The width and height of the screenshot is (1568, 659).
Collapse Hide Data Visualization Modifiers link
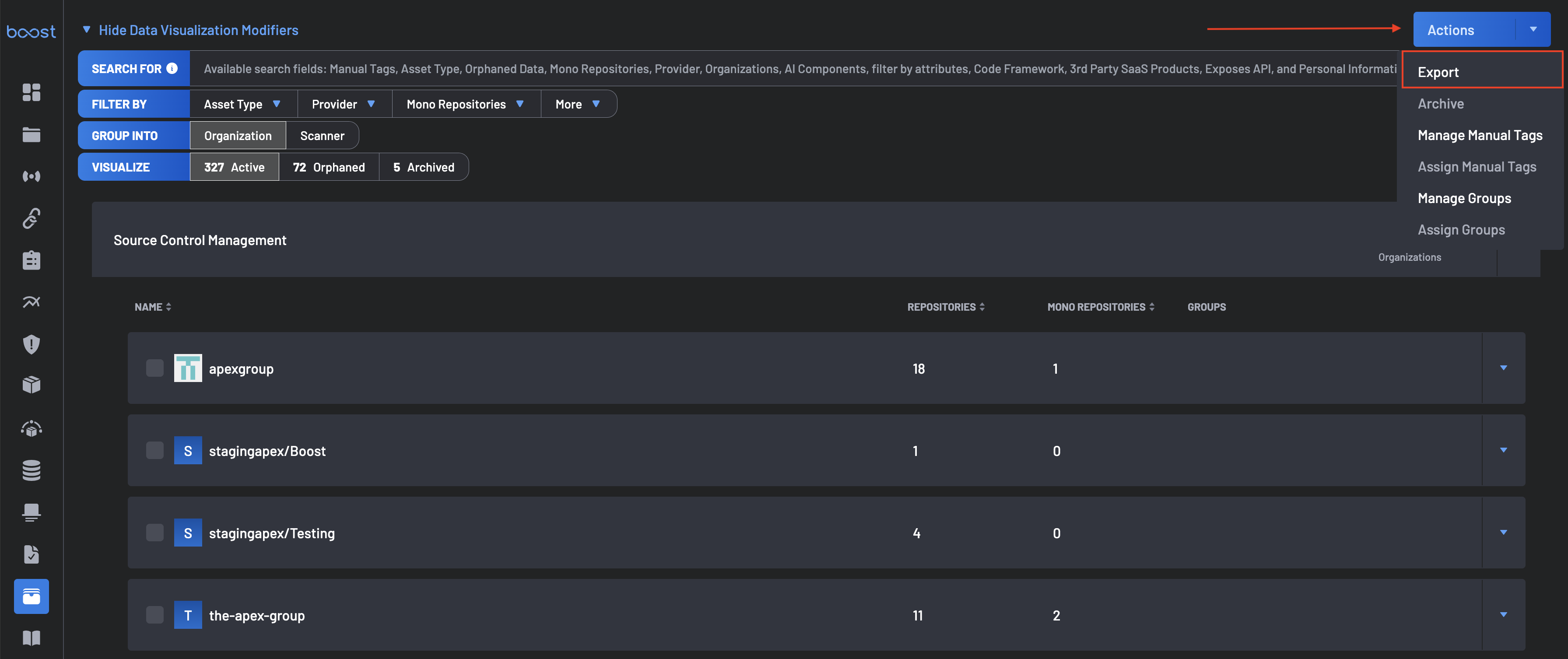(198, 30)
